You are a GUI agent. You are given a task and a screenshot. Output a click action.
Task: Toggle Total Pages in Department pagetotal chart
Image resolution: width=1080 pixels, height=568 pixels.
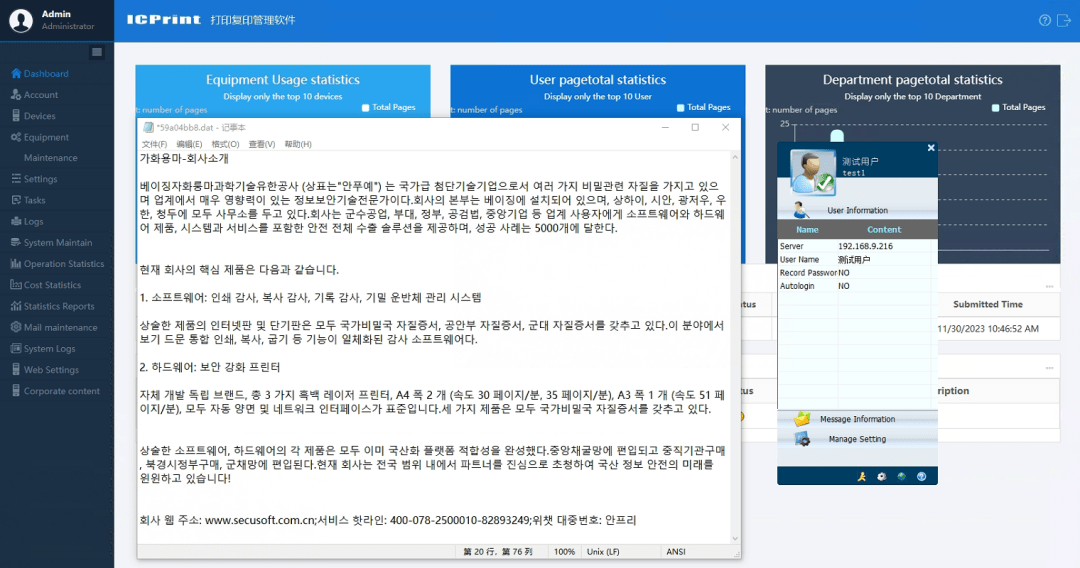tap(996, 107)
